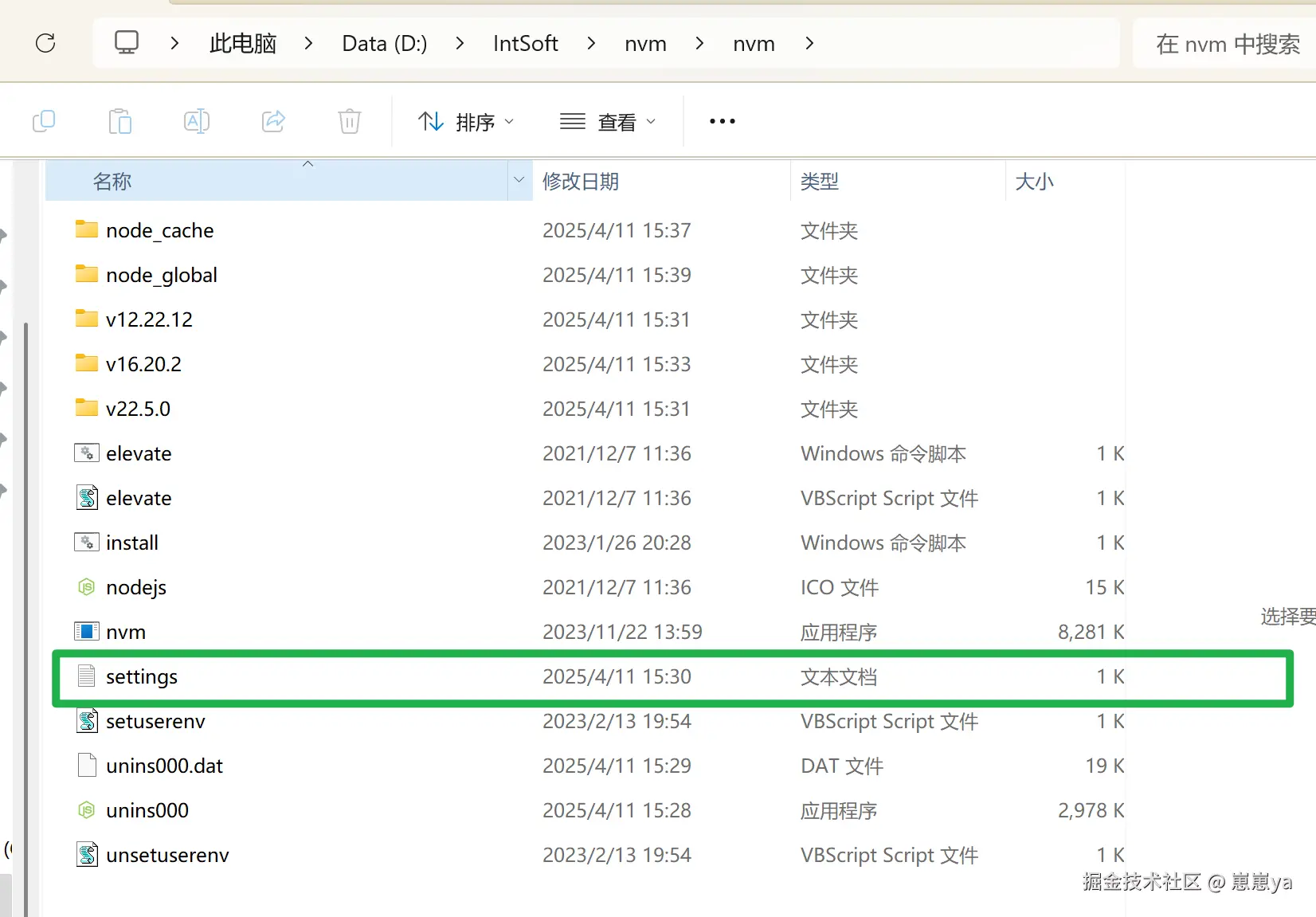Select the file named unsetuserenv
The width and height of the screenshot is (1316, 917).
pyautogui.click(x=167, y=855)
